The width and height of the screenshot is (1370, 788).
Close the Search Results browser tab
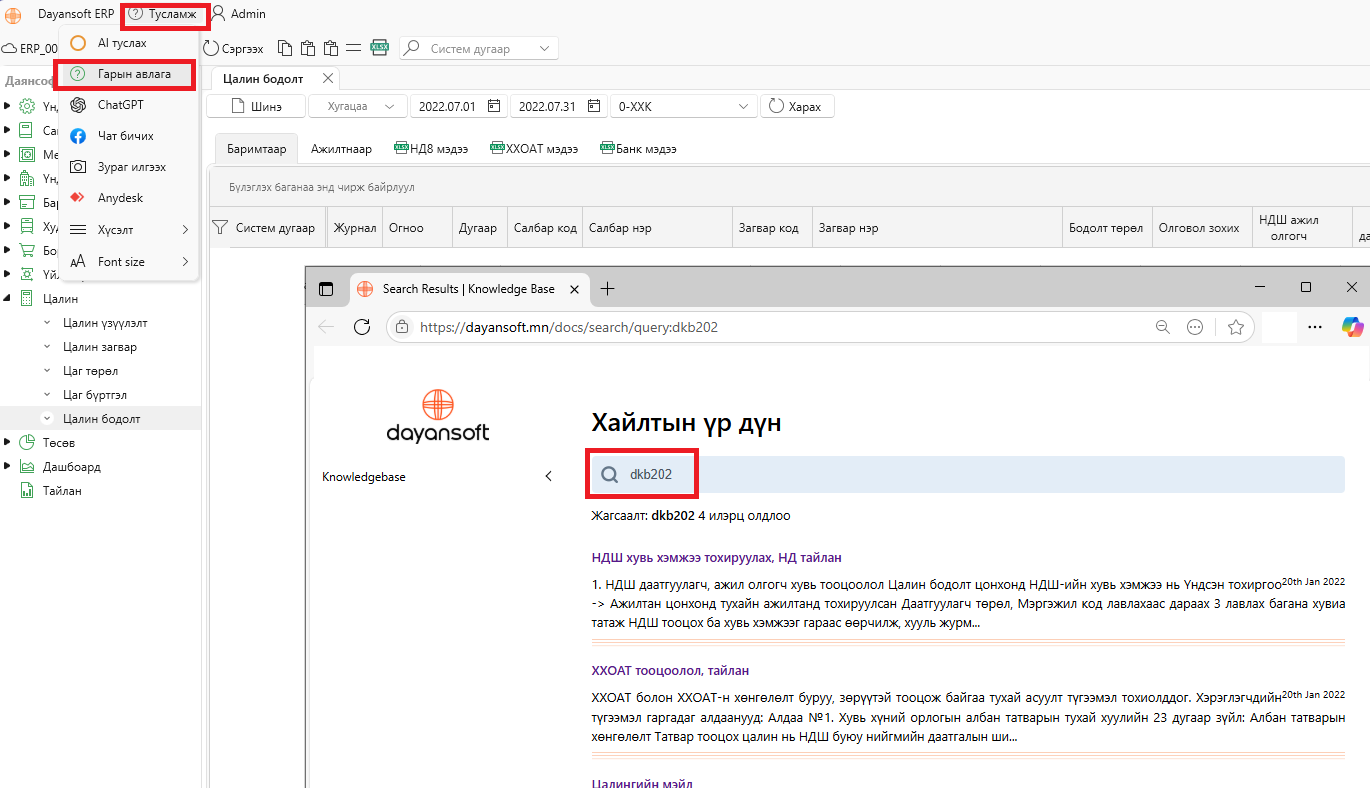[574, 289]
